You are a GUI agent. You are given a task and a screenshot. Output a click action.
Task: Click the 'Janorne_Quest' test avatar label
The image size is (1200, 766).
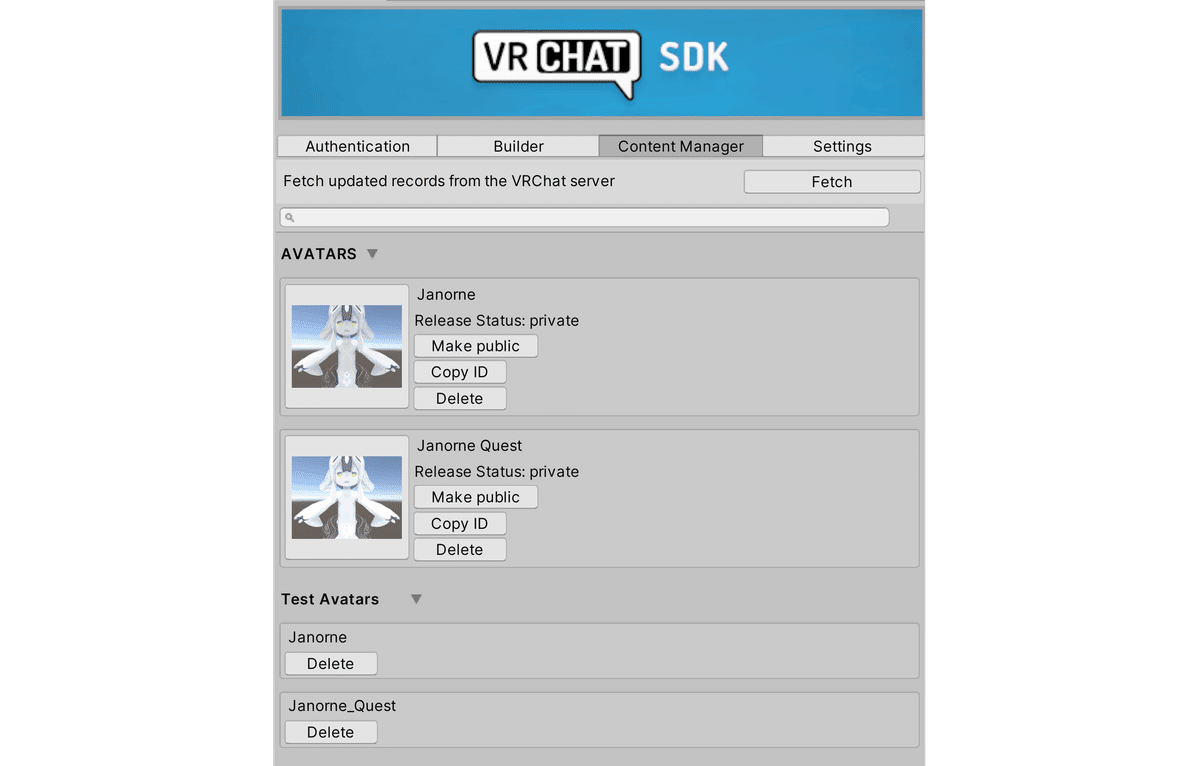[x=342, y=706]
